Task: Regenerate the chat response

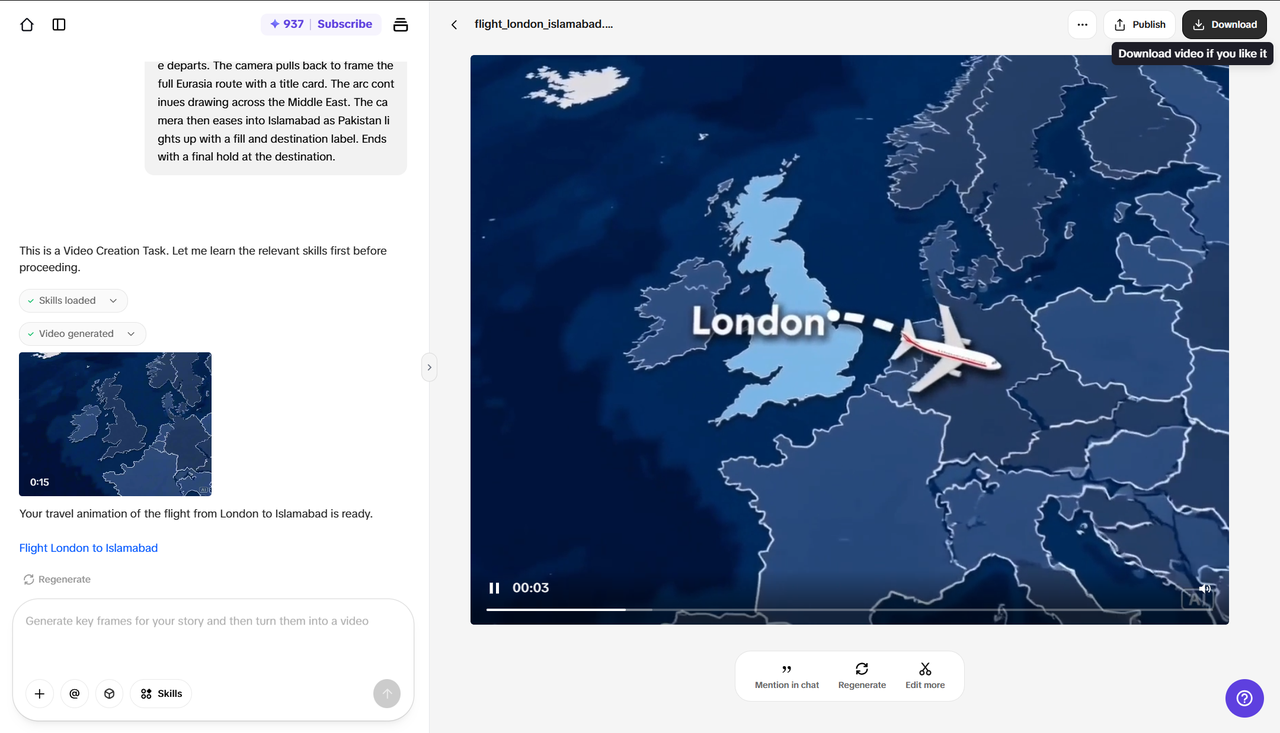Action: (x=57, y=579)
